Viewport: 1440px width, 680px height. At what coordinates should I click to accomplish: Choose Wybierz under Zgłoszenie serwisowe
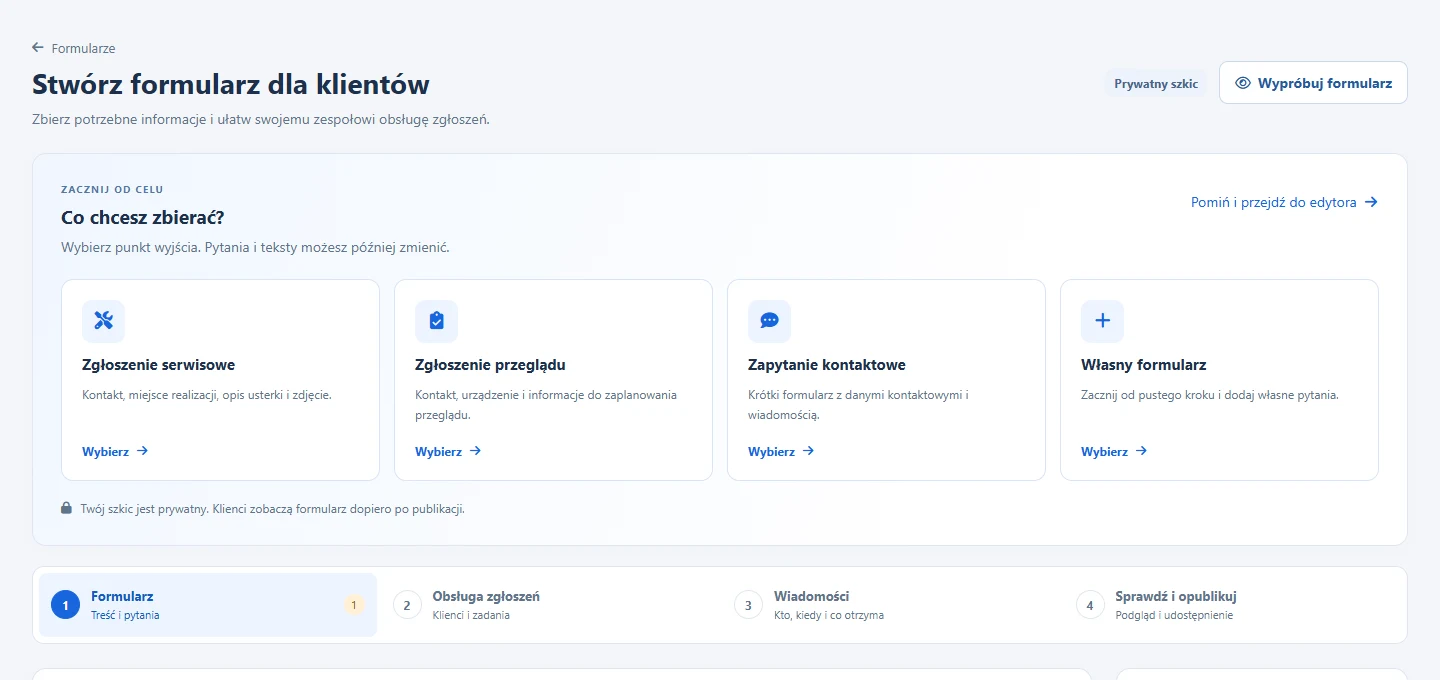[x=115, y=451]
